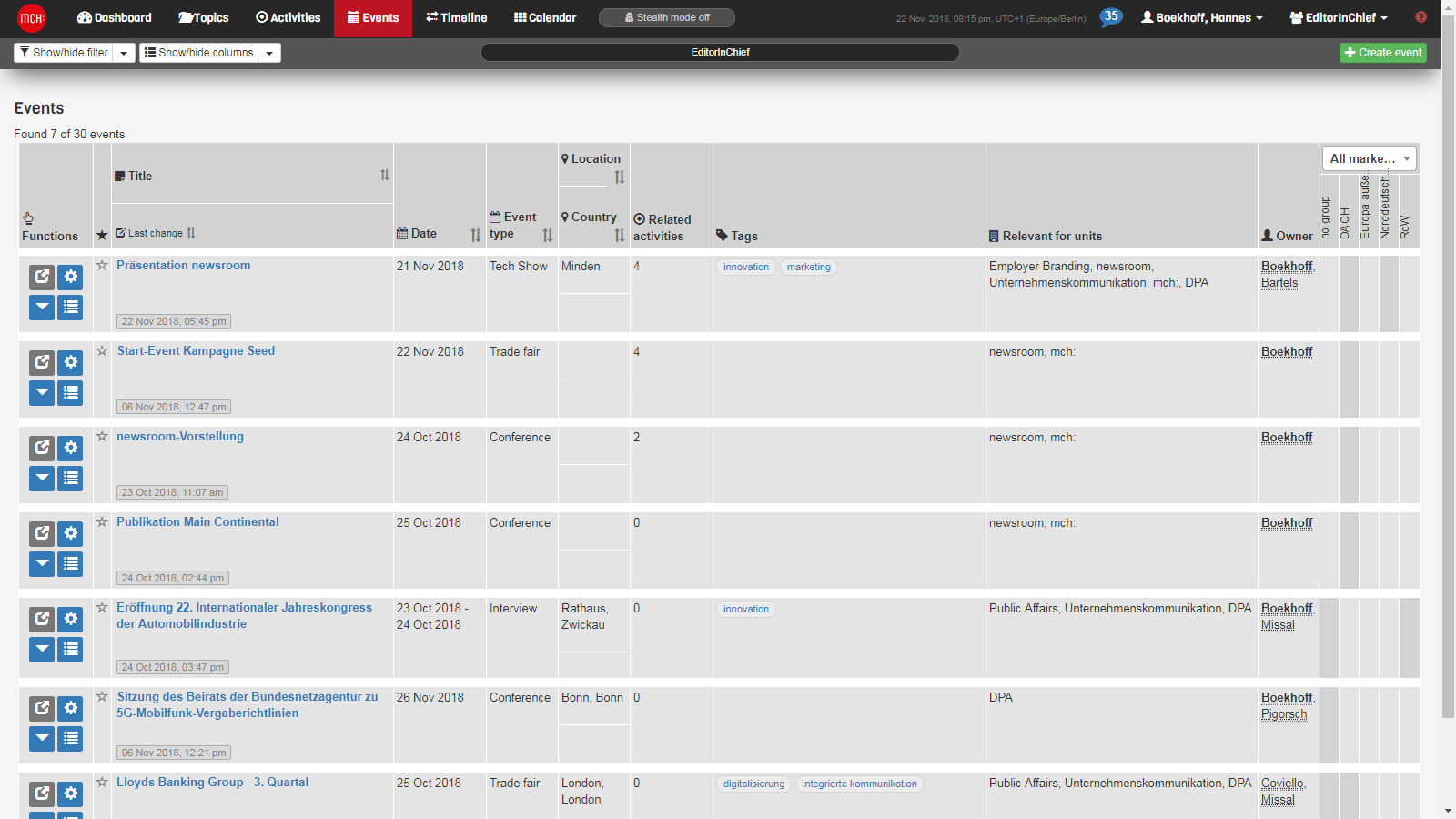This screenshot has width=1456, height=819.
Task: Expand the dropdown for 'Sitzung des Beirats' functions
Action: (41, 739)
